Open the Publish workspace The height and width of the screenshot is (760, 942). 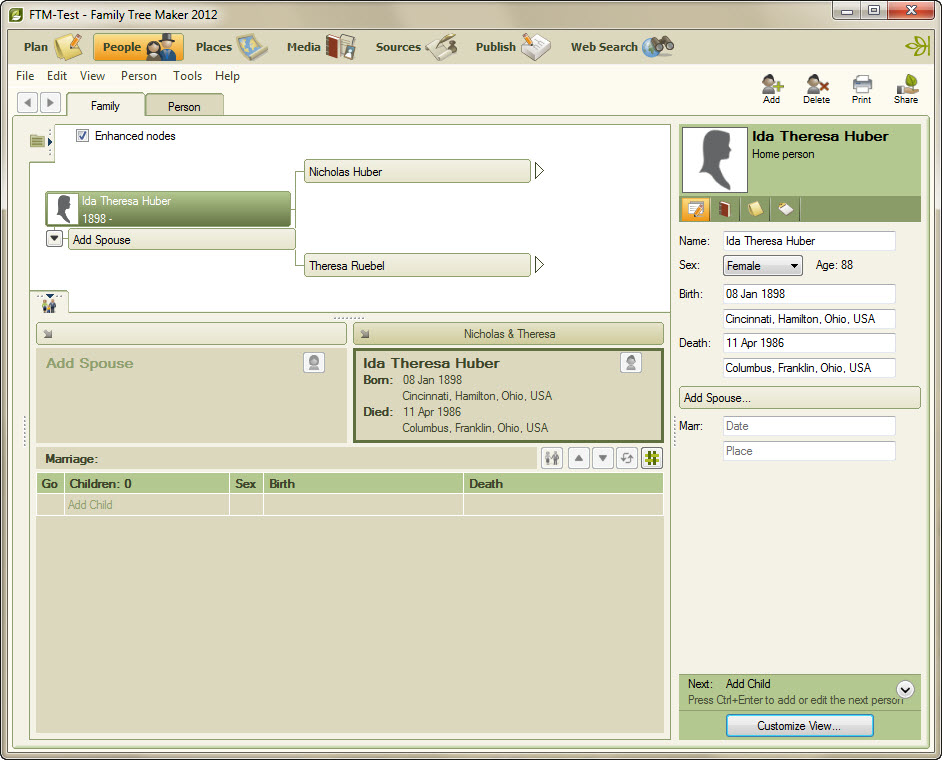point(512,47)
